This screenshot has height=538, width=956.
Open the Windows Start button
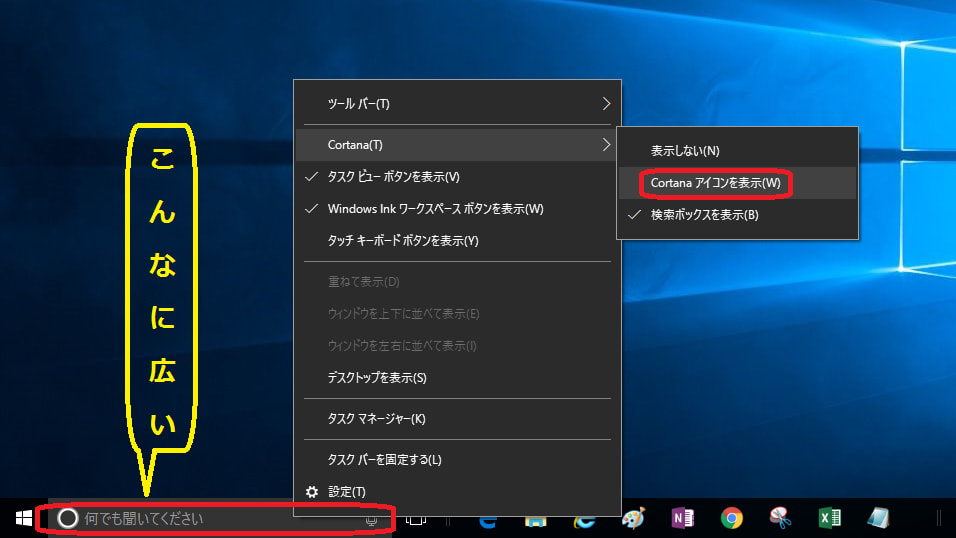(23, 518)
